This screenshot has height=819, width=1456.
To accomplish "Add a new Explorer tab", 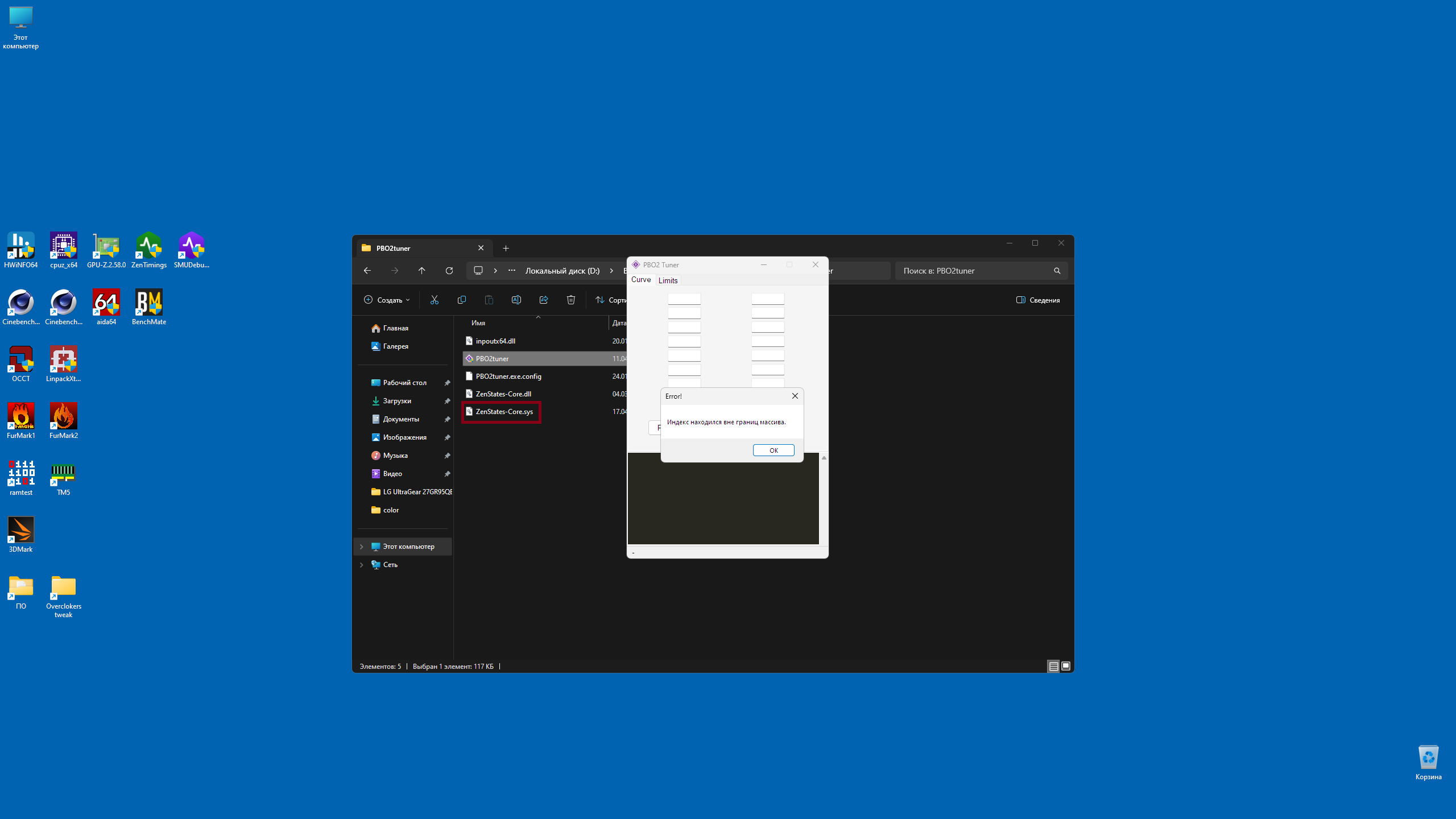I will click(x=506, y=248).
